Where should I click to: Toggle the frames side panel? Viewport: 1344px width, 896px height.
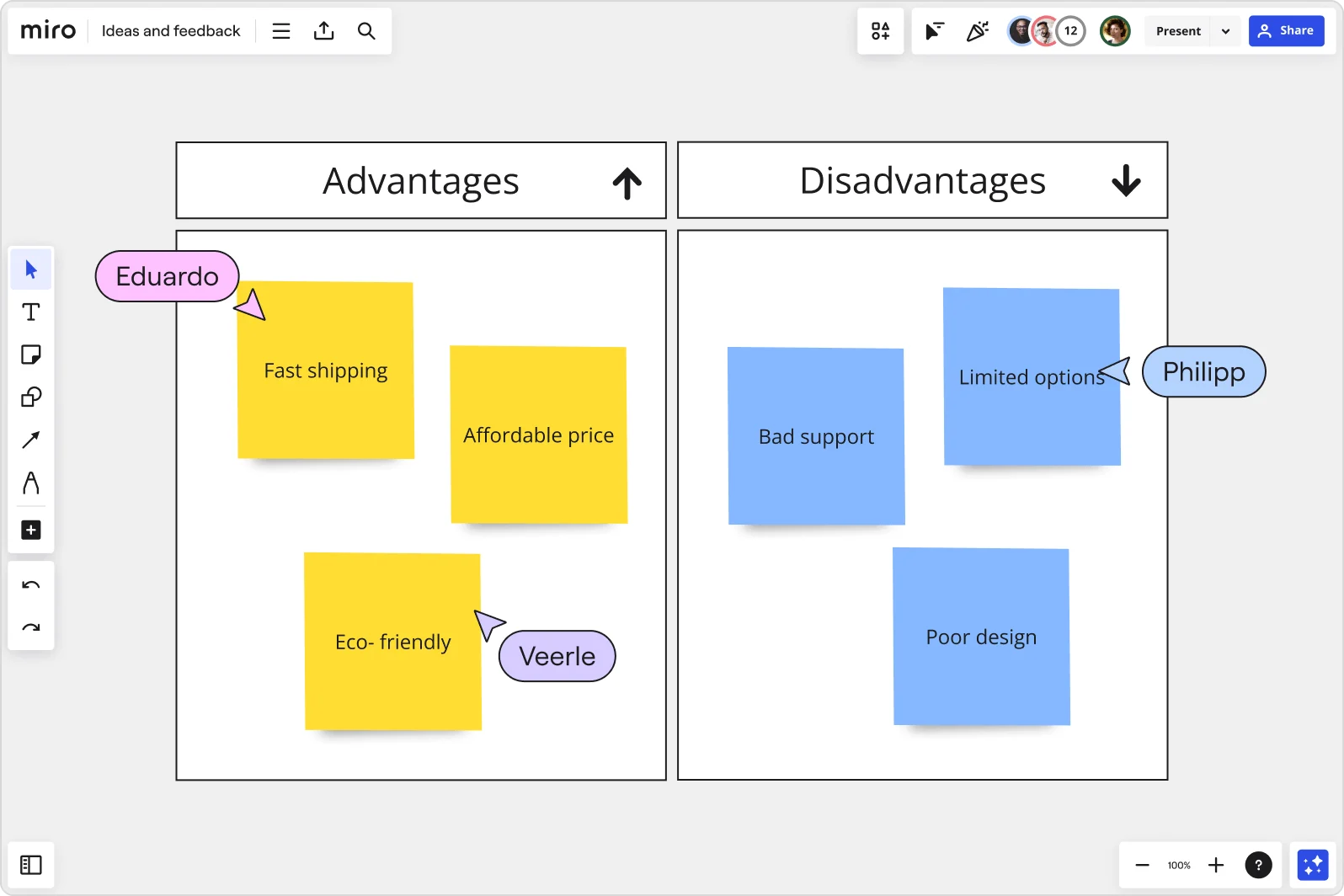31,865
